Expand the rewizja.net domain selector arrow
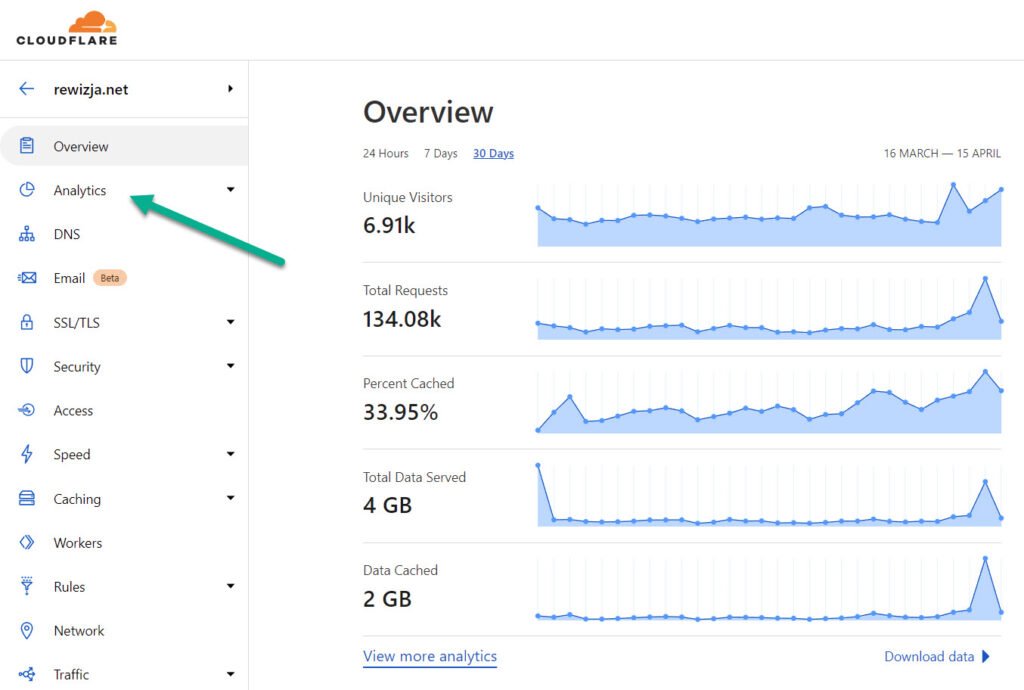 click(x=231, y=89)
